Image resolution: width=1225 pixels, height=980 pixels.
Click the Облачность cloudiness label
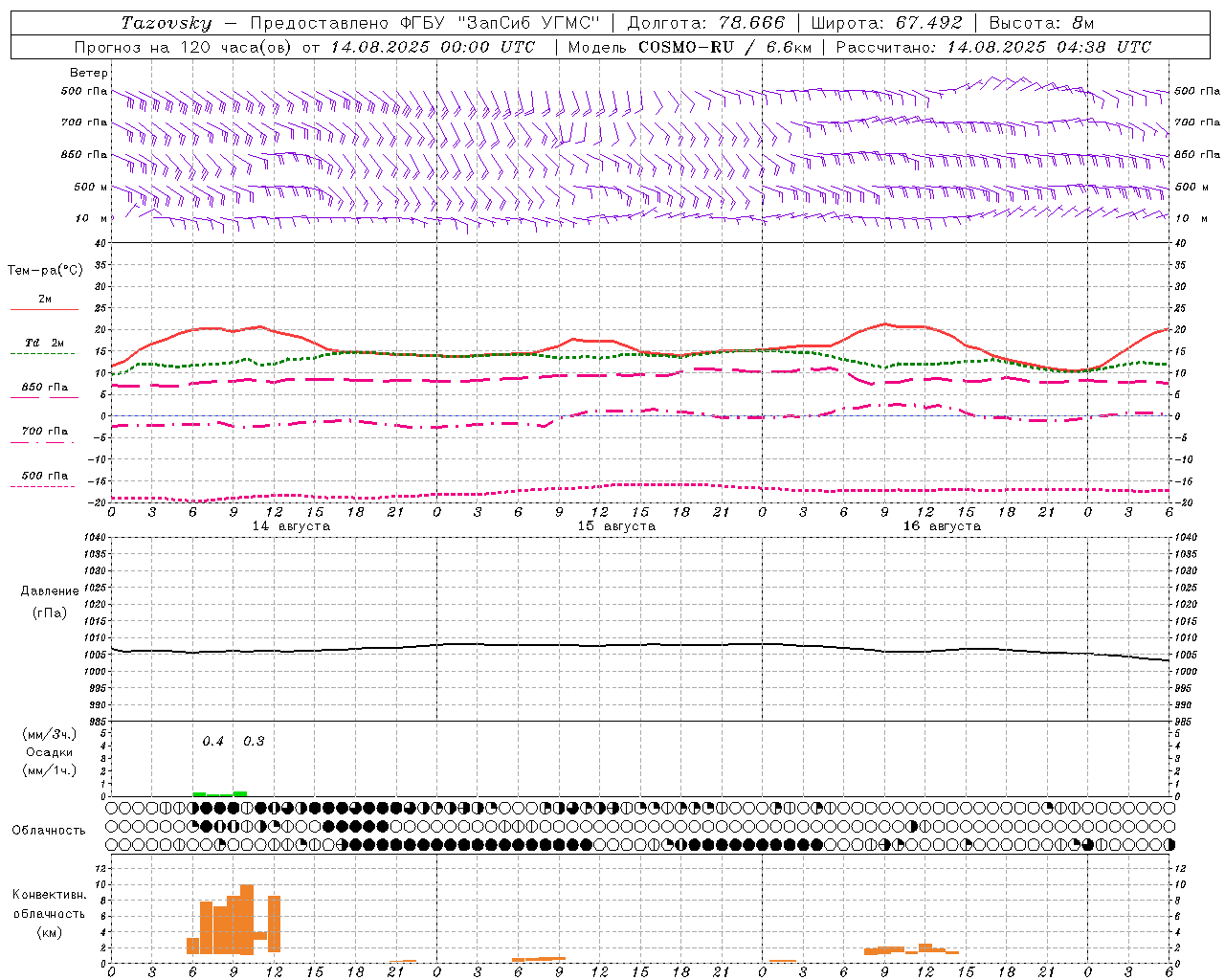tap(49, 831)
